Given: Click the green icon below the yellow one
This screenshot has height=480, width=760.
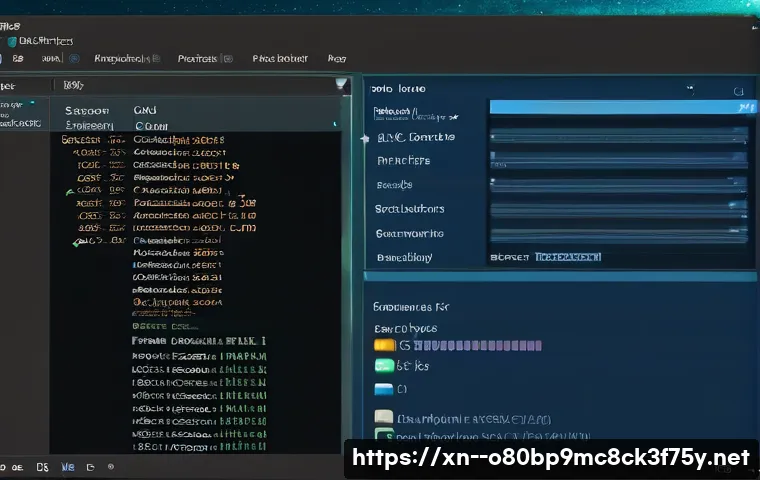Looking at the screenshot, I should [x=384, y=366].
